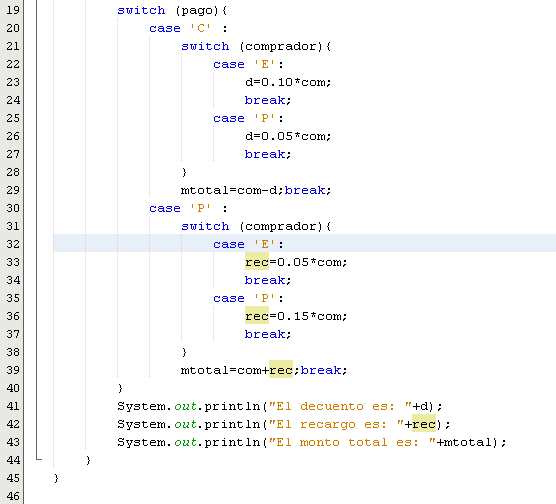Click the 'break;' keyword on line 34
This screenshot has width=556, height=504.
(x=268, y=280)
